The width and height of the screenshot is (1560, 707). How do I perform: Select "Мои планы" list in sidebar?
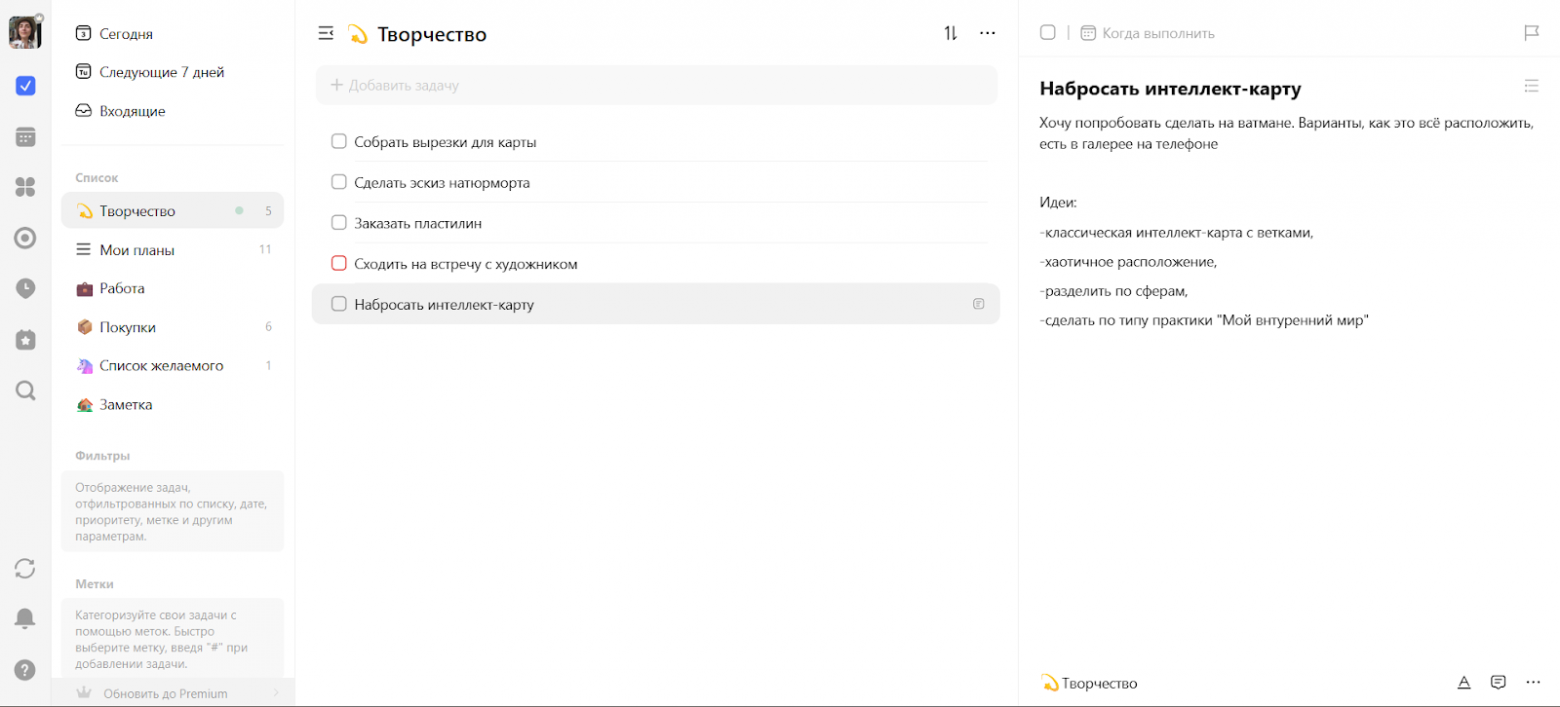tap(137, 250)
